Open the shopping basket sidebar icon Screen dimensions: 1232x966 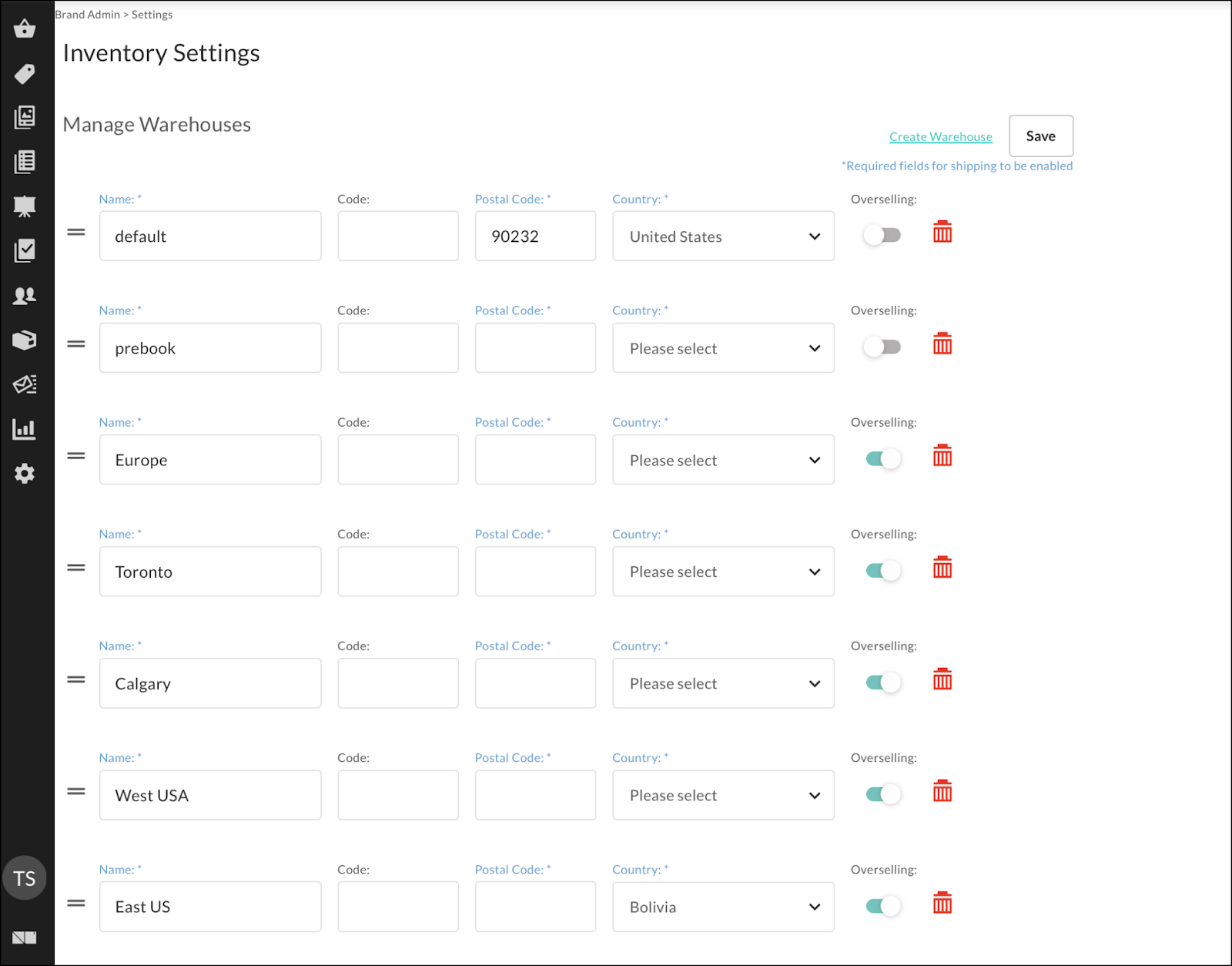point(25,29)
